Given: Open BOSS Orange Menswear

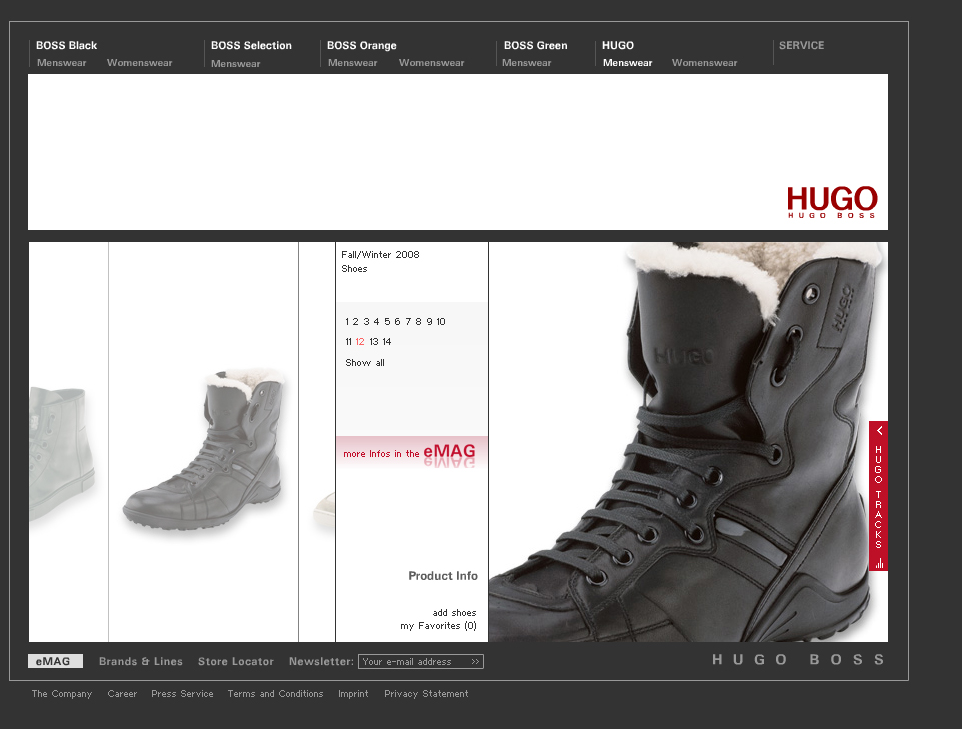Looking at the screenshot, I should point(352,63).
